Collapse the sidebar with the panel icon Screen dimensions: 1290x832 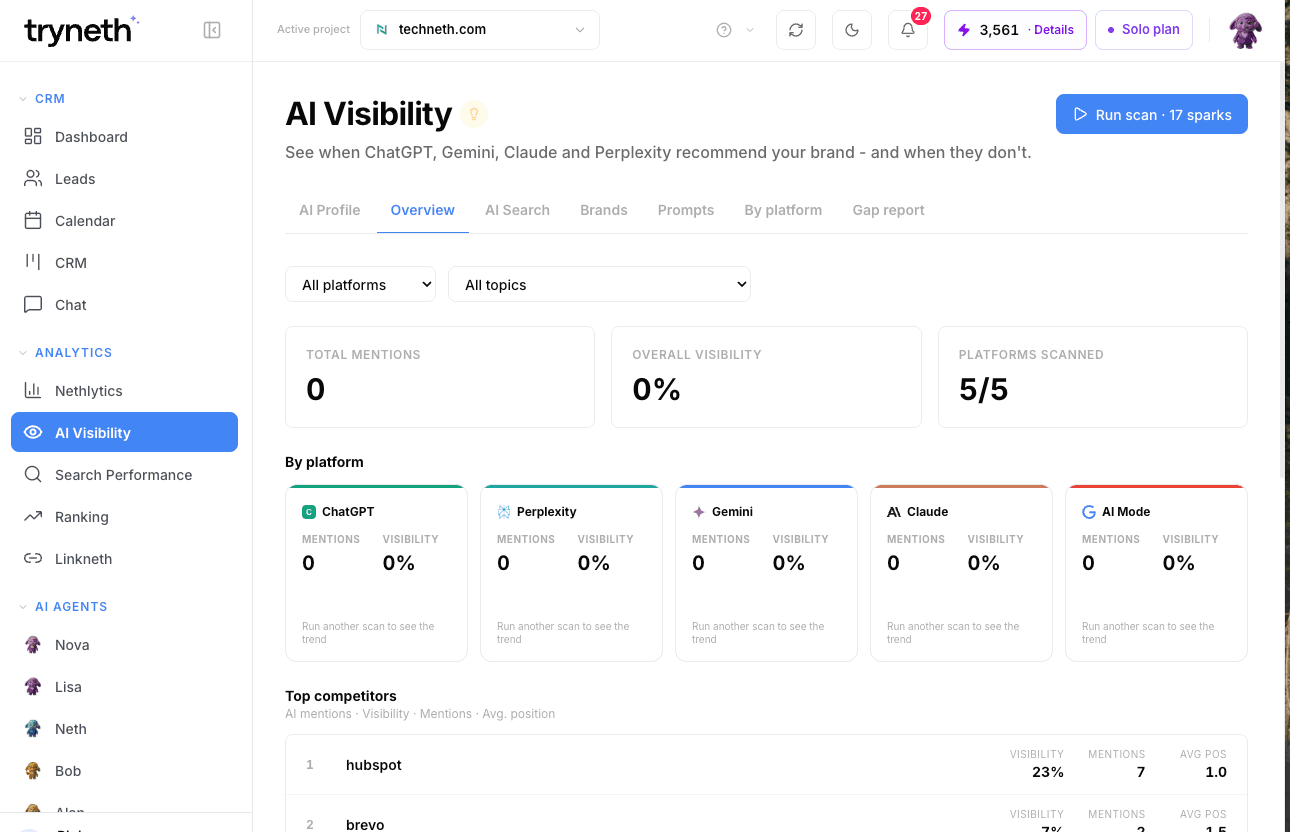212,30
